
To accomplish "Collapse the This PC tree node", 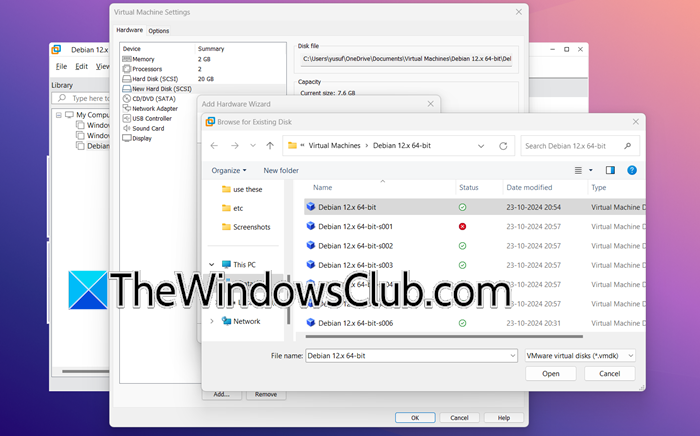I will tap(212, 265).
